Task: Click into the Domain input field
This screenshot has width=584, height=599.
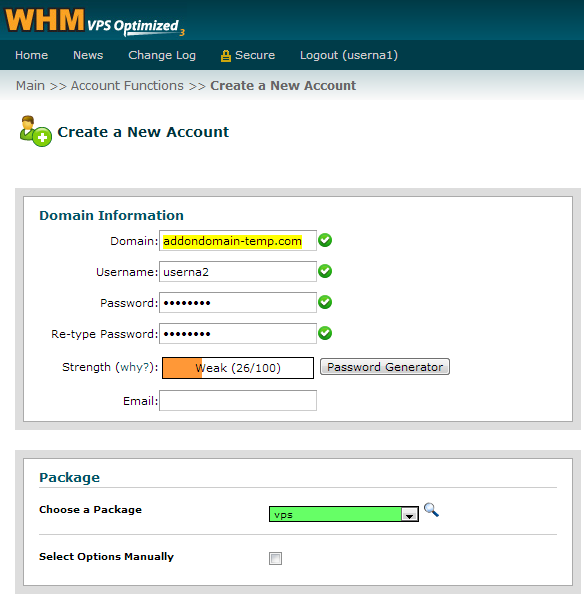Action: tap(238, 241)
